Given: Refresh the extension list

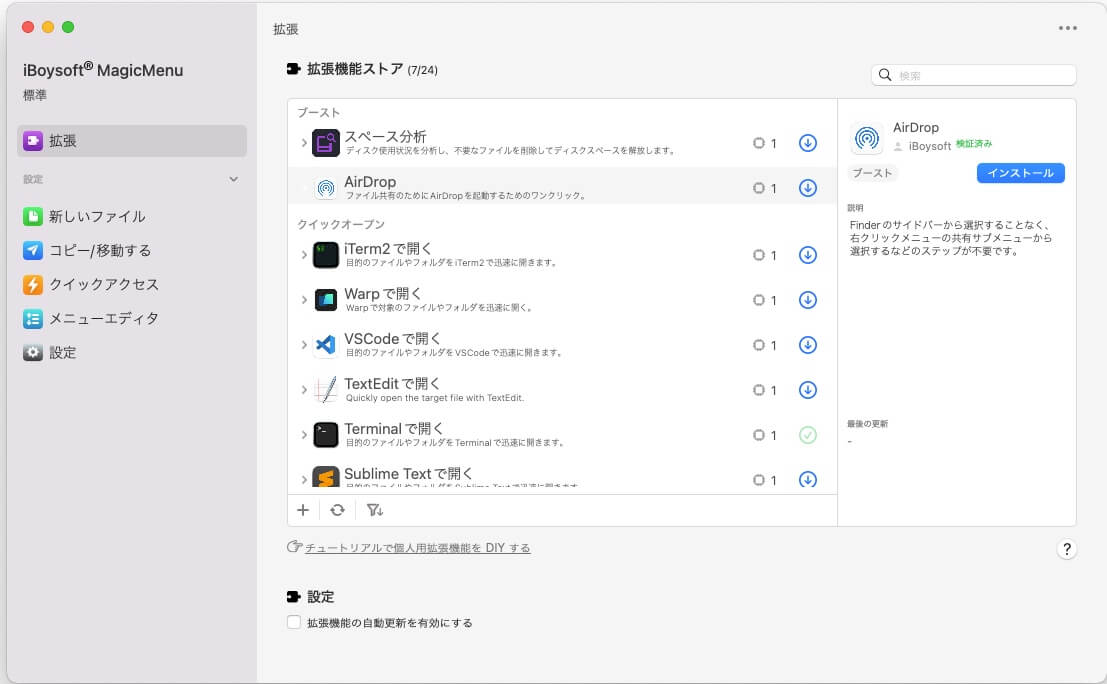Looking at the screenshot, I should click(337, 510).
